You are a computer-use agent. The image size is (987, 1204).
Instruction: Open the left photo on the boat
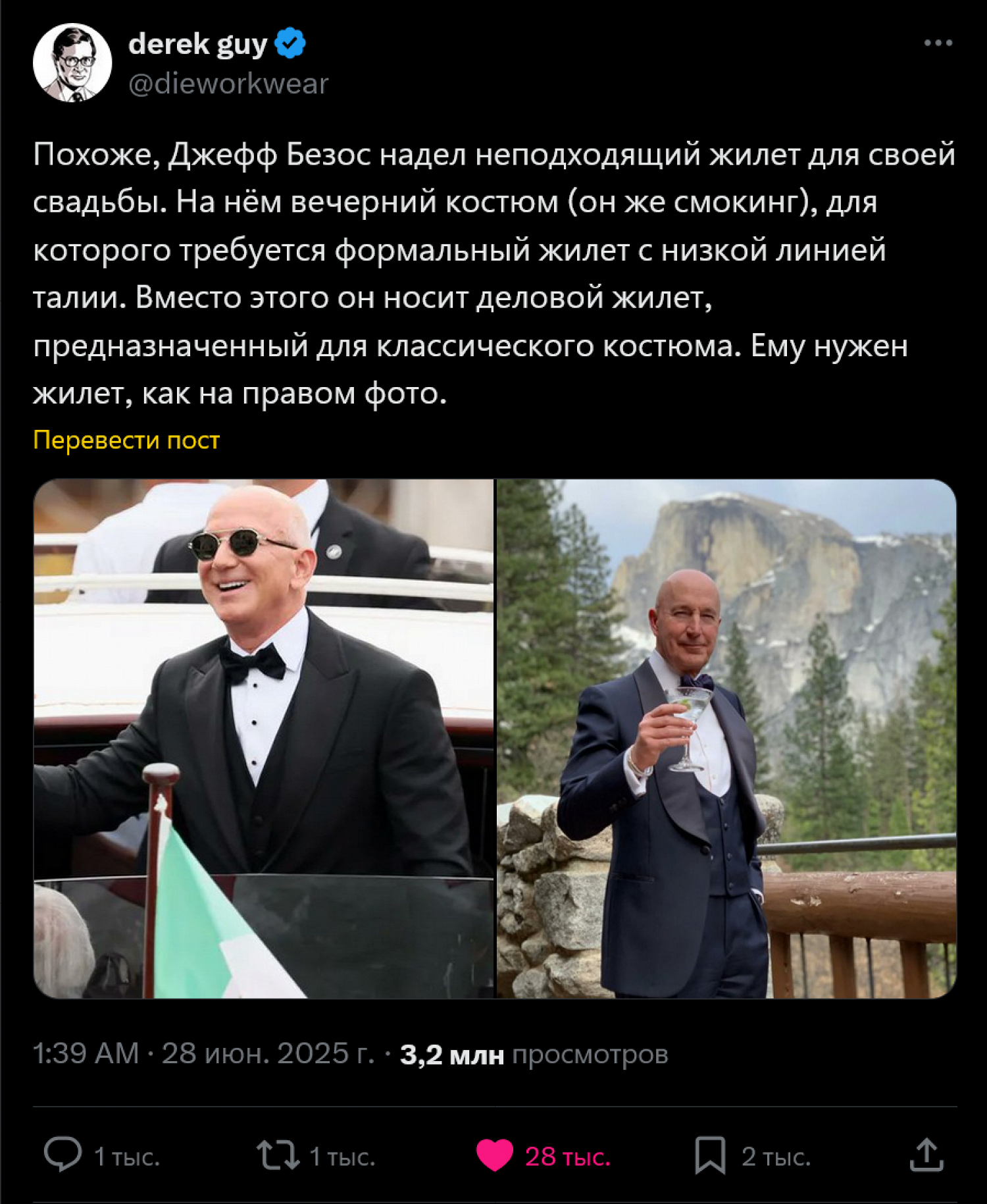pyautogui.click(x=263, y=739)
